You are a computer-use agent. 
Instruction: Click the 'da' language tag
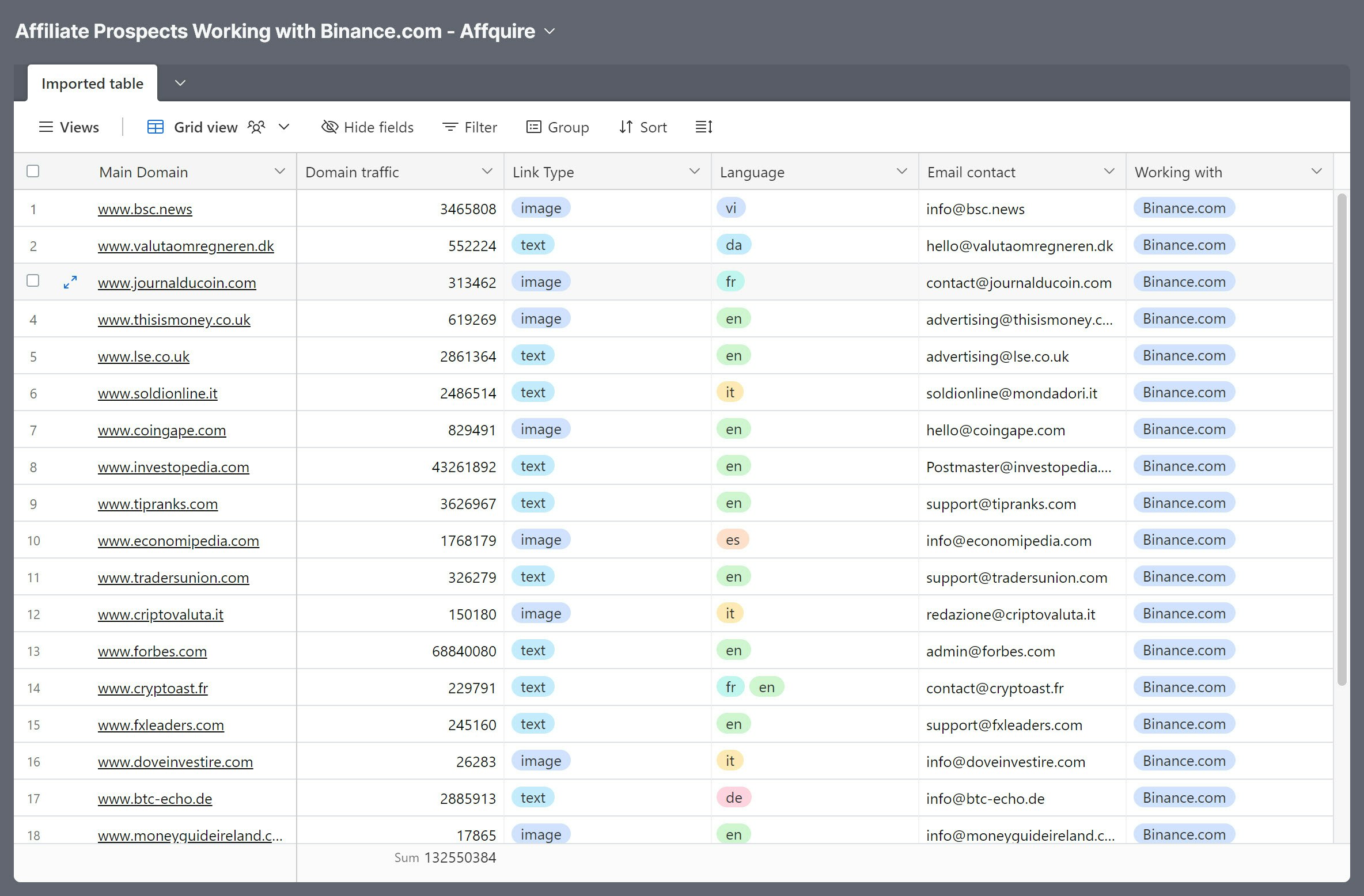point(734,245)
